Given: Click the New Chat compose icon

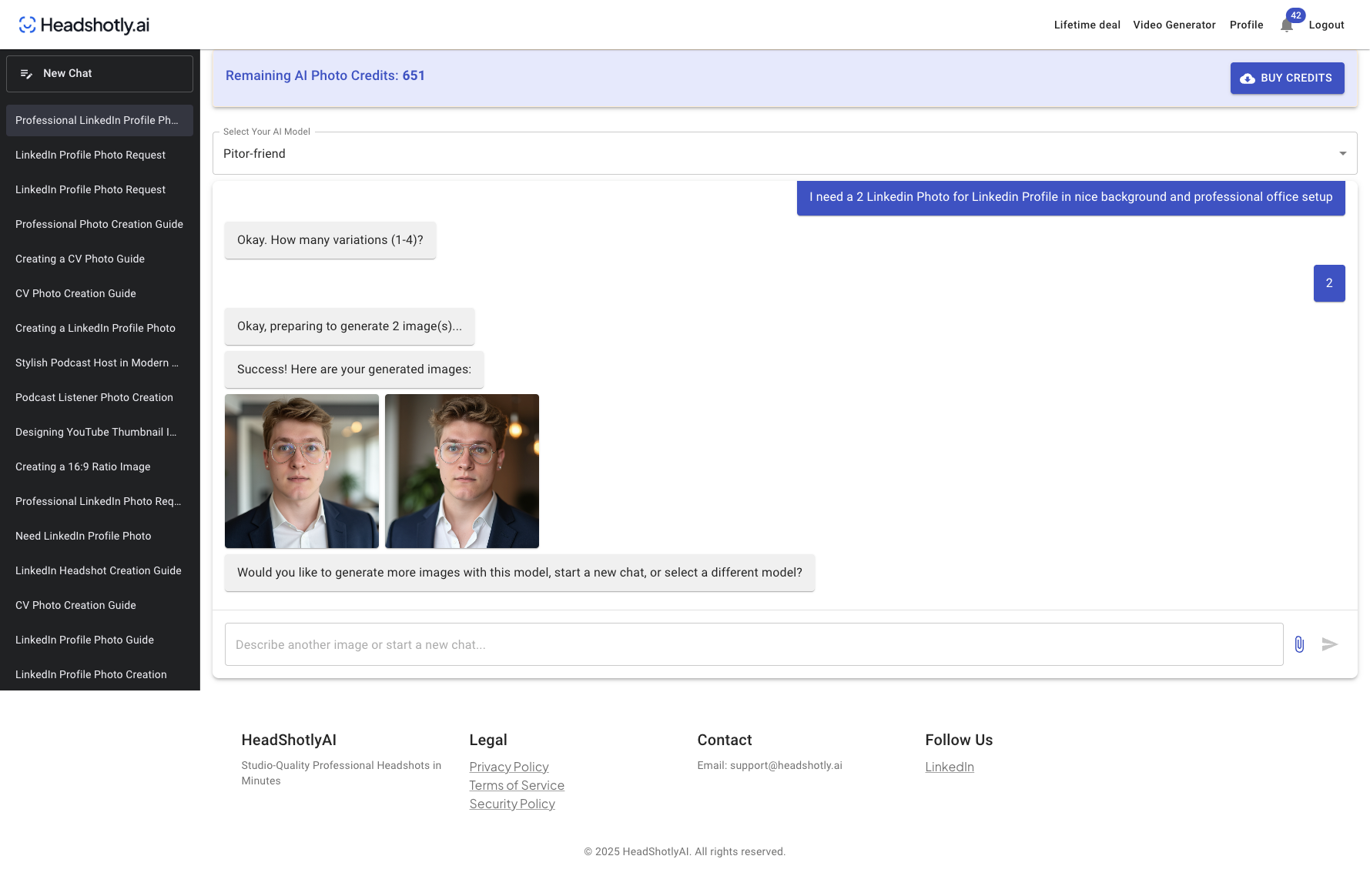Looking at the screenshot, I should pyautogui.click(x=27, y=74).
